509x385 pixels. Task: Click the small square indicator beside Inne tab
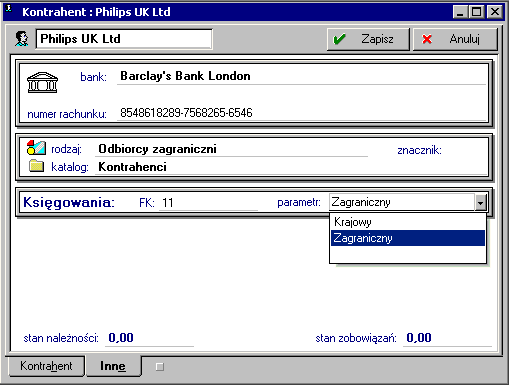coord(160,367)
